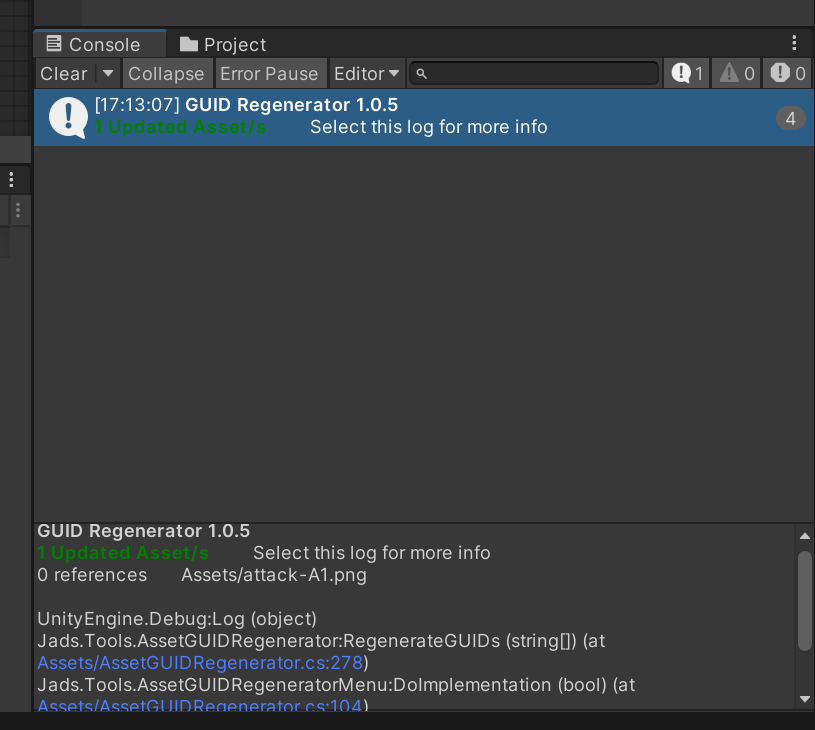Open the Project tab
Screen dimensions: 815x730
point(222,45)
